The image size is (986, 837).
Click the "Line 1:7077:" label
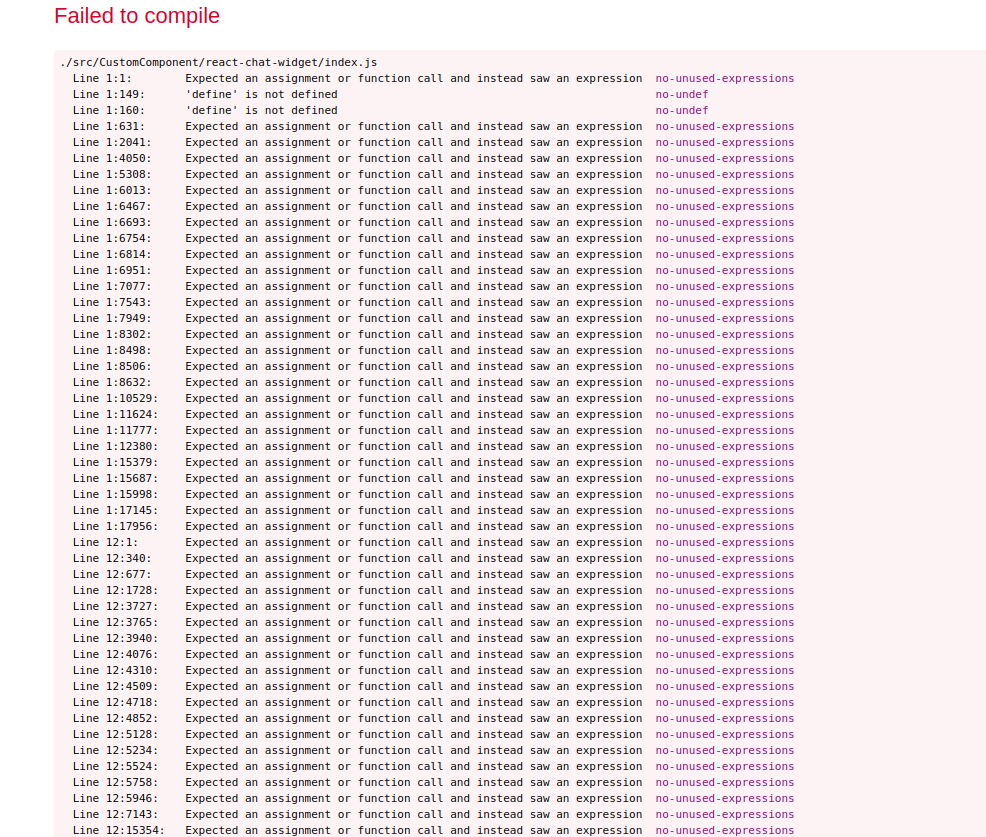click(112, 287)
